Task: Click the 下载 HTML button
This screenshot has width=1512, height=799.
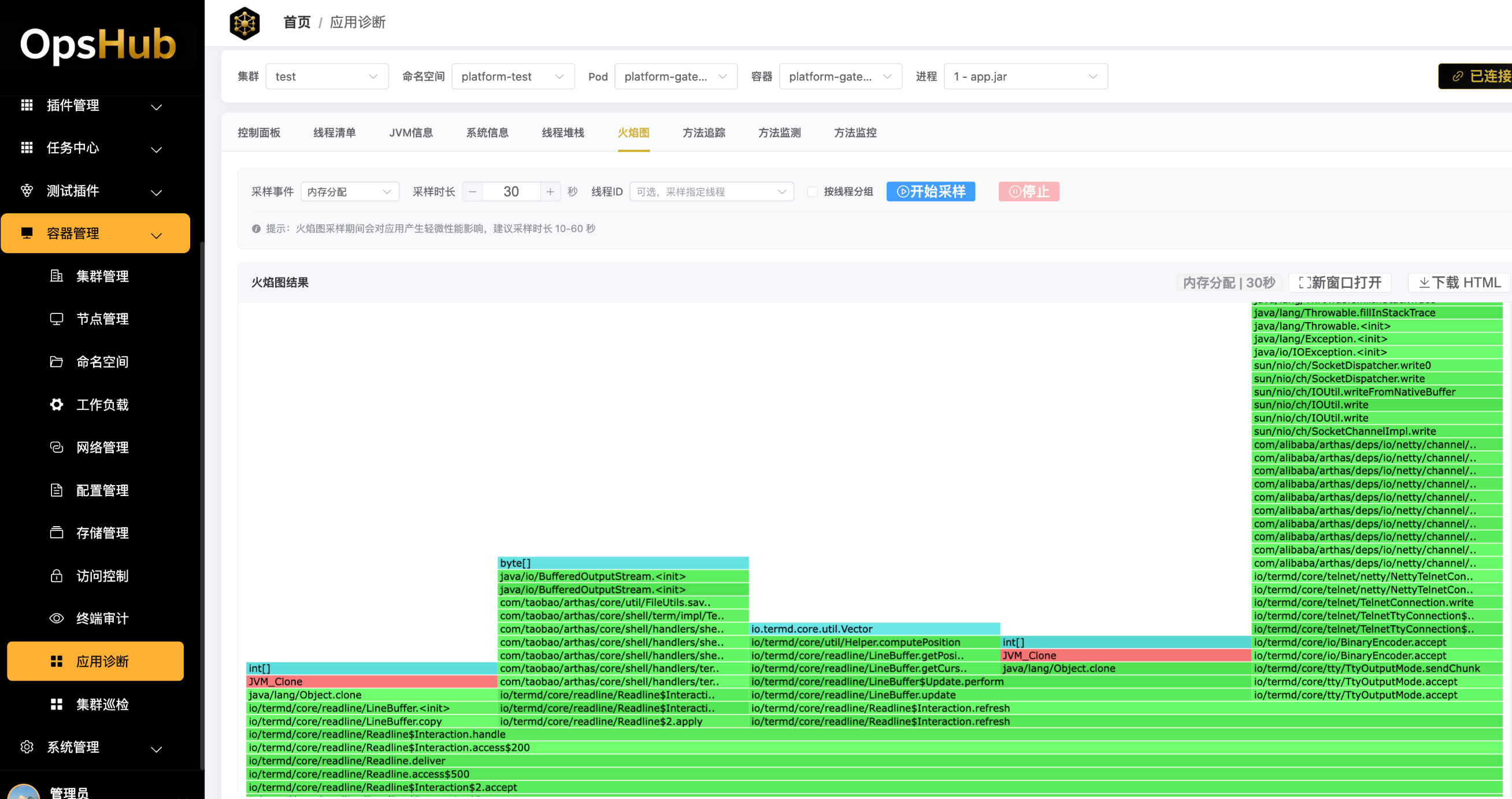Action: point(1459,283)
